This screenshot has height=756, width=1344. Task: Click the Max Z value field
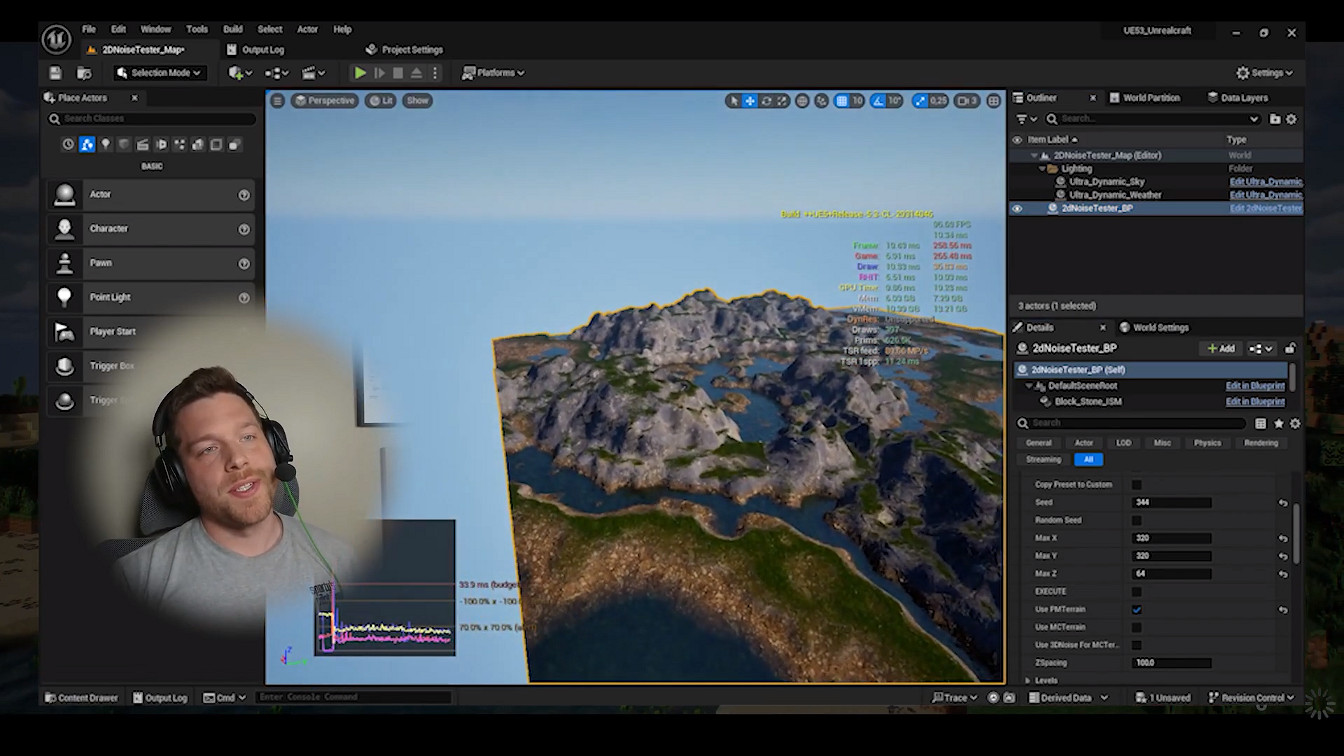click(1171, 574)
